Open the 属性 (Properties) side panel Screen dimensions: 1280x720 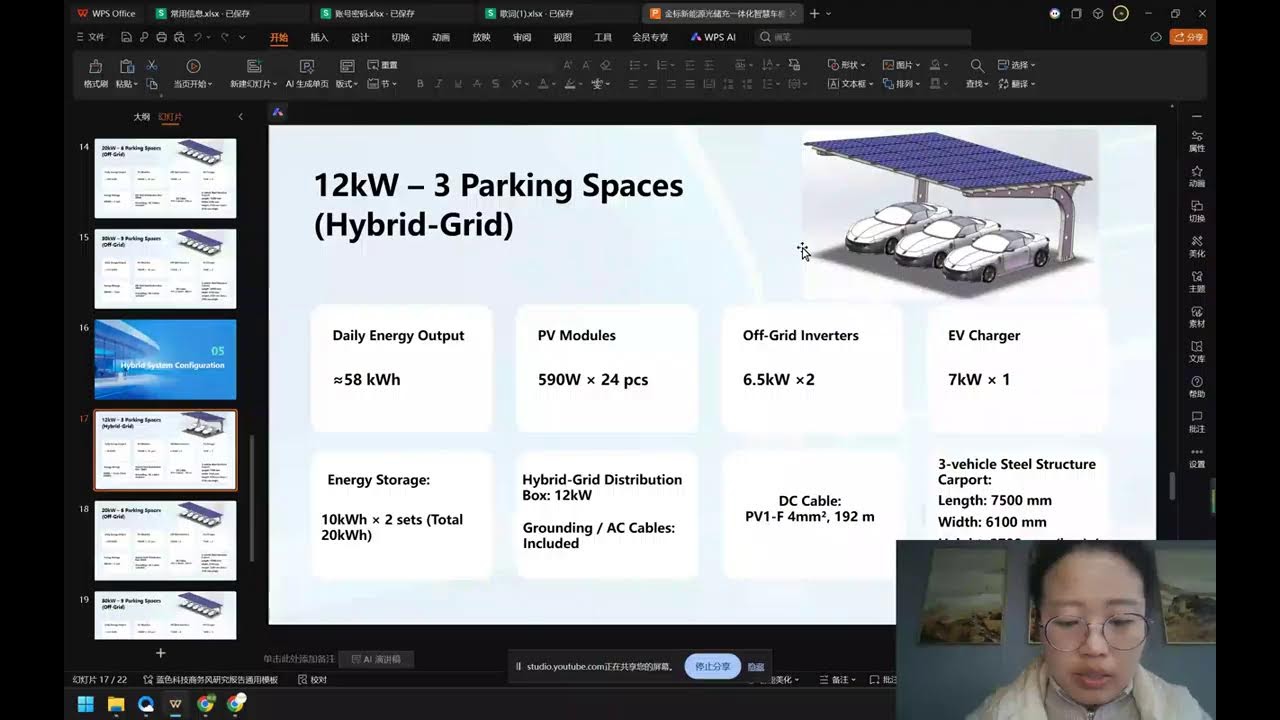coord(1197,141)
